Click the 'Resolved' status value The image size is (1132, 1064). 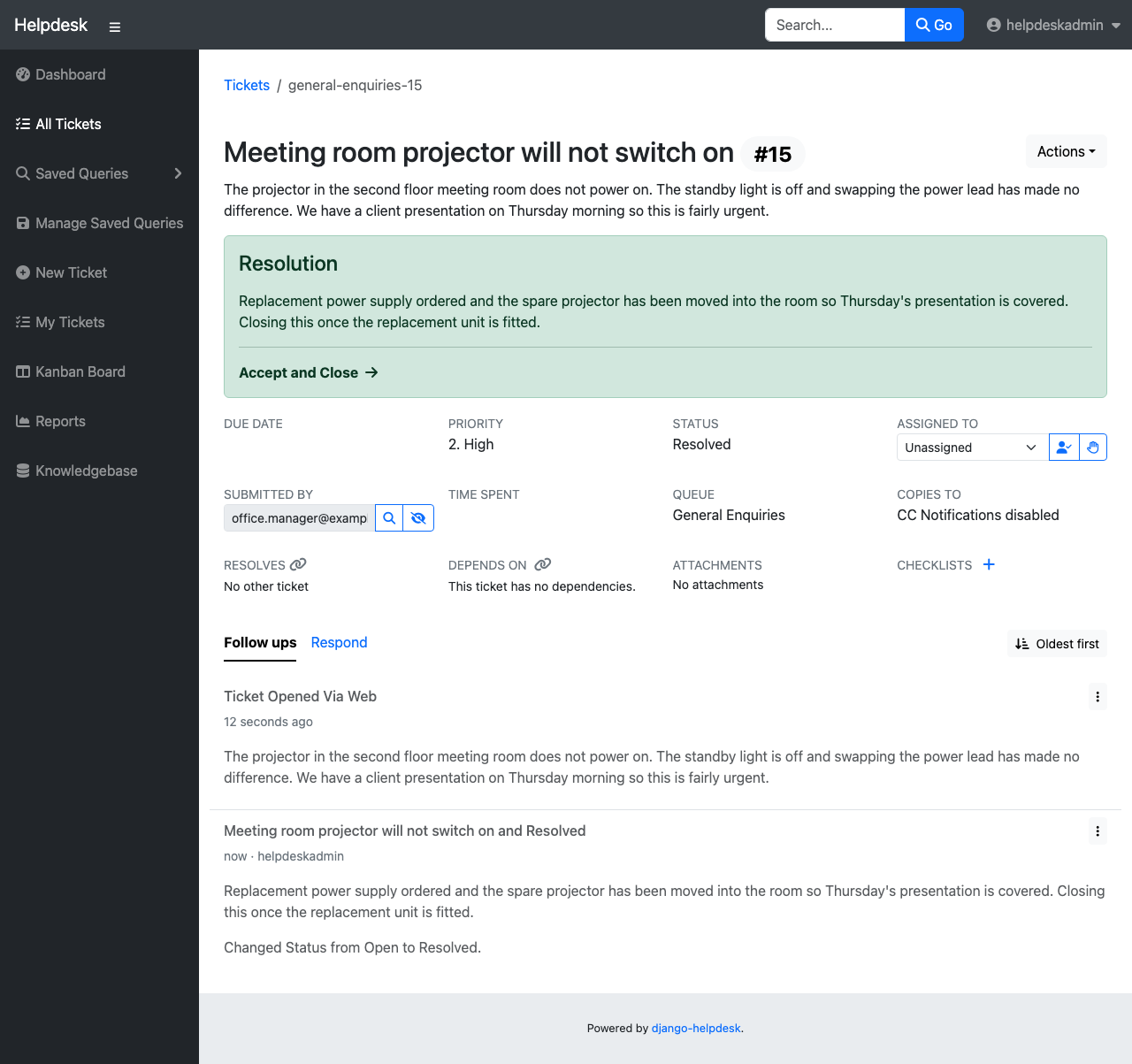click(702, 444)
